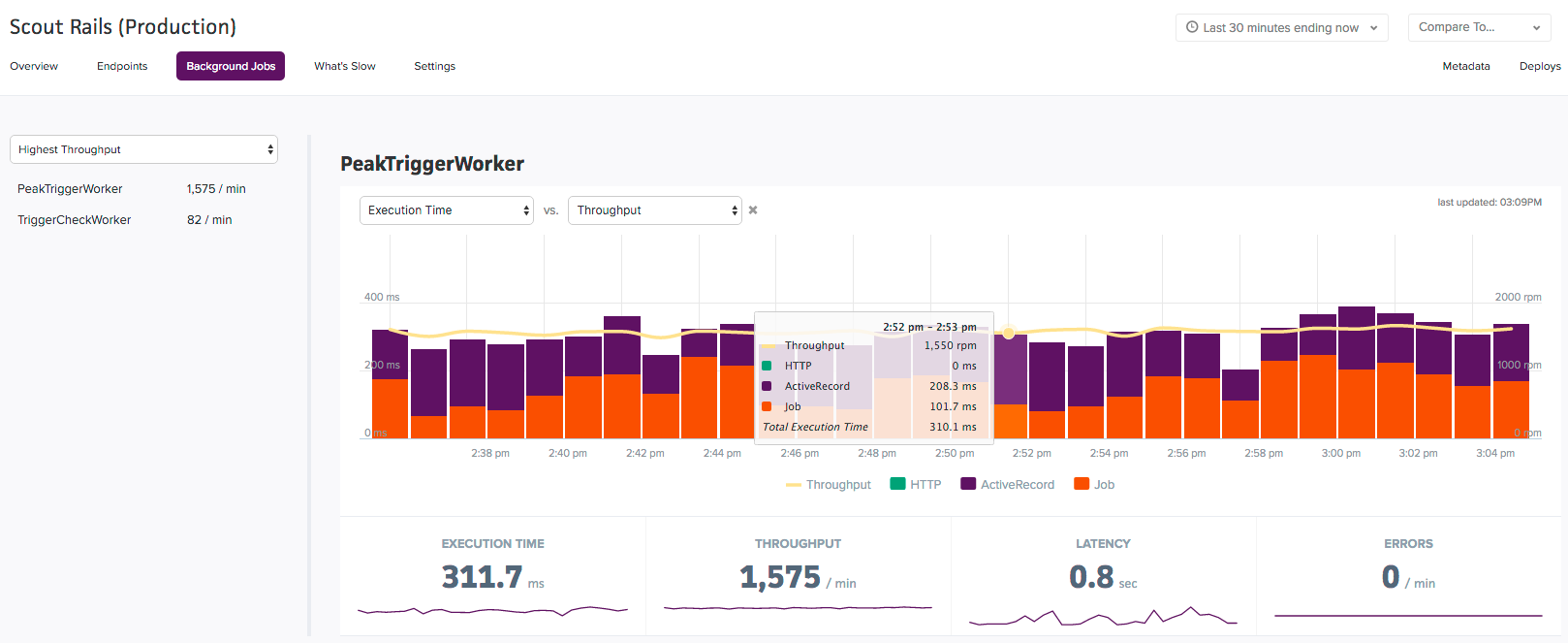The image size is (1568, 643).
Task: Click the "2:58 pm" x-axis label
Action: pos(1264,453)
